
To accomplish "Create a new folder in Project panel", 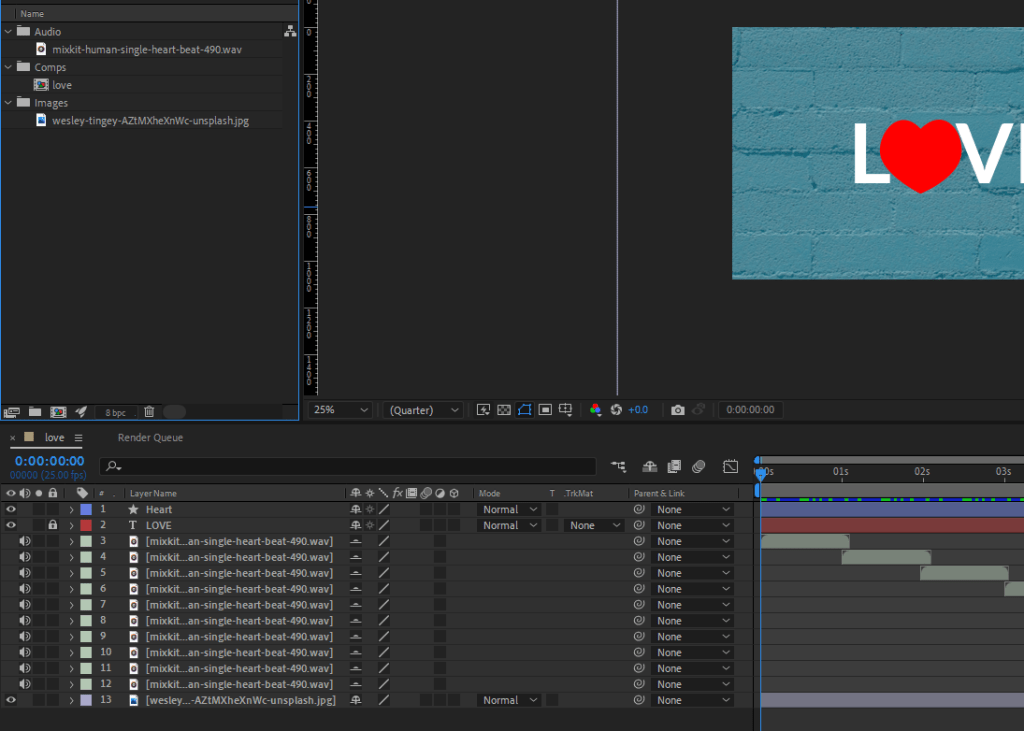I will click(35, 412).
